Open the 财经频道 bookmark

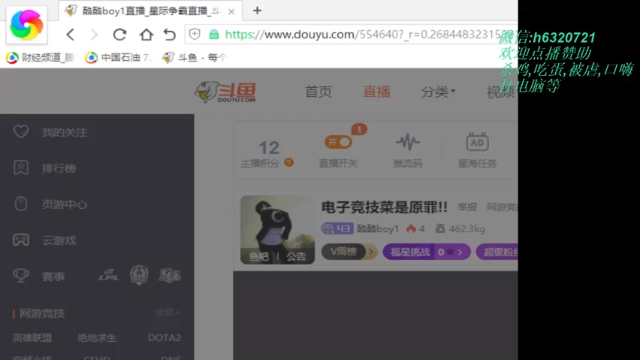click(x=40, y=58)
